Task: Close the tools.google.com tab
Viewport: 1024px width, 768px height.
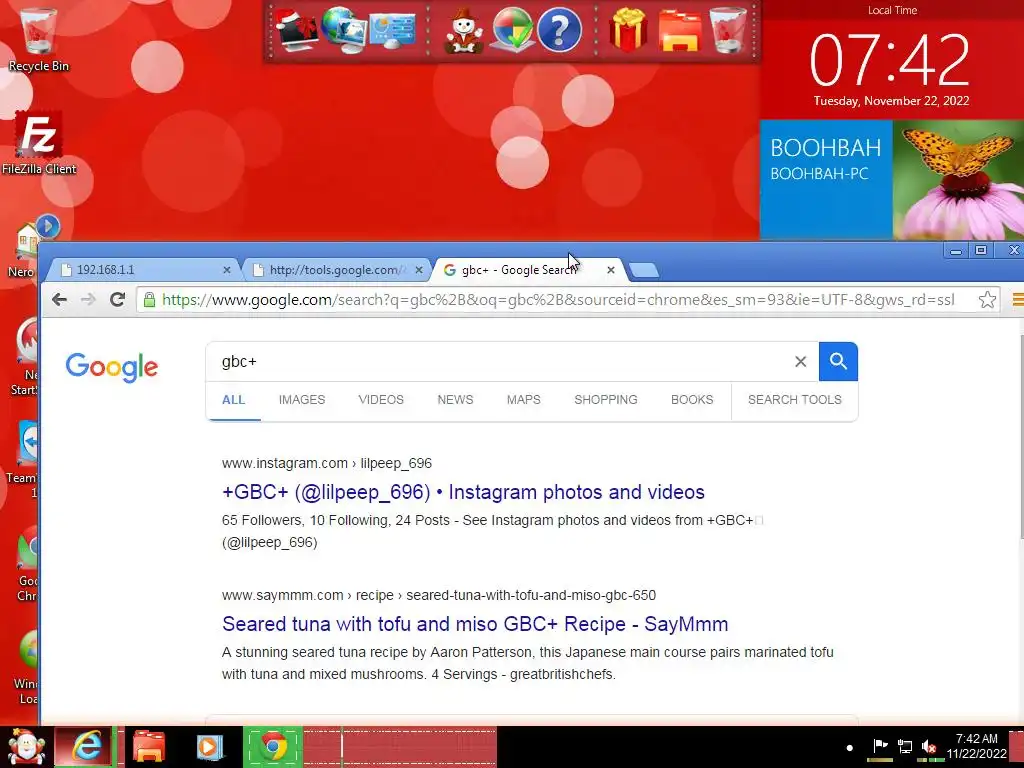Action: 419,270
